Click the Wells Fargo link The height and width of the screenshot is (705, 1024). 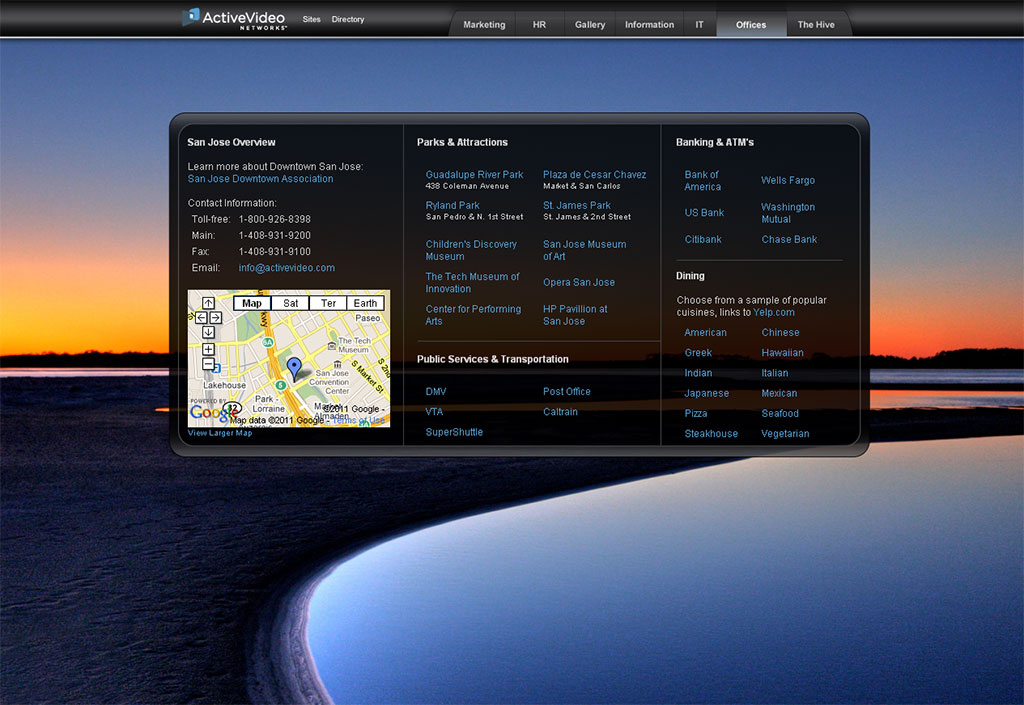(x=788, y=180)
